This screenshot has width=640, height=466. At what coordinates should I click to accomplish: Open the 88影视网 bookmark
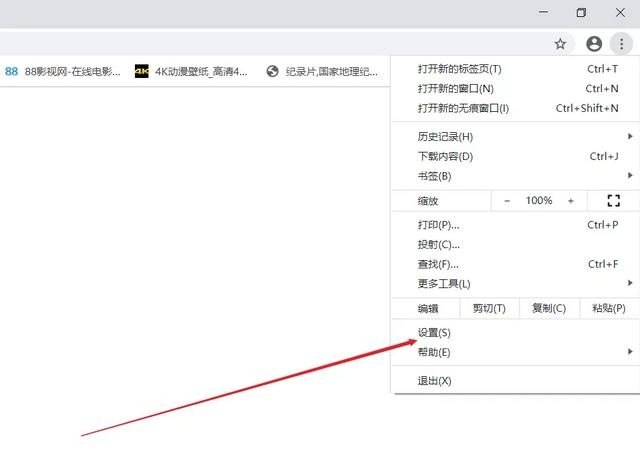62,71
